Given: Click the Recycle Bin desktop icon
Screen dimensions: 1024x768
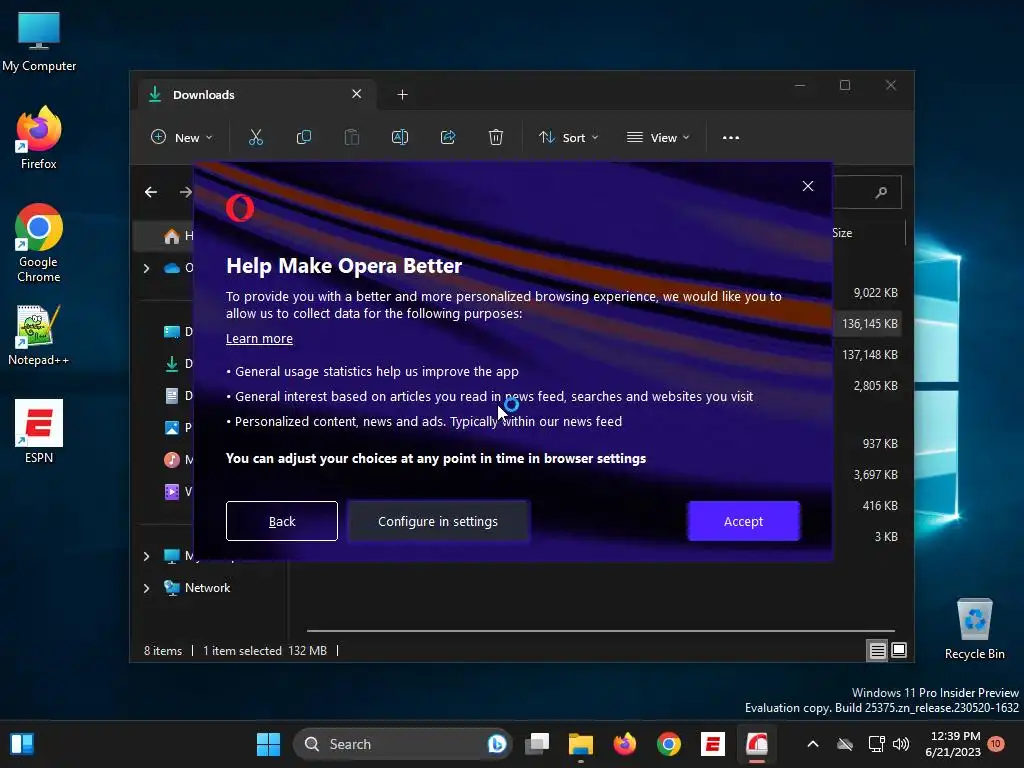Looking at the screenshot, I should tap(974, 629).
